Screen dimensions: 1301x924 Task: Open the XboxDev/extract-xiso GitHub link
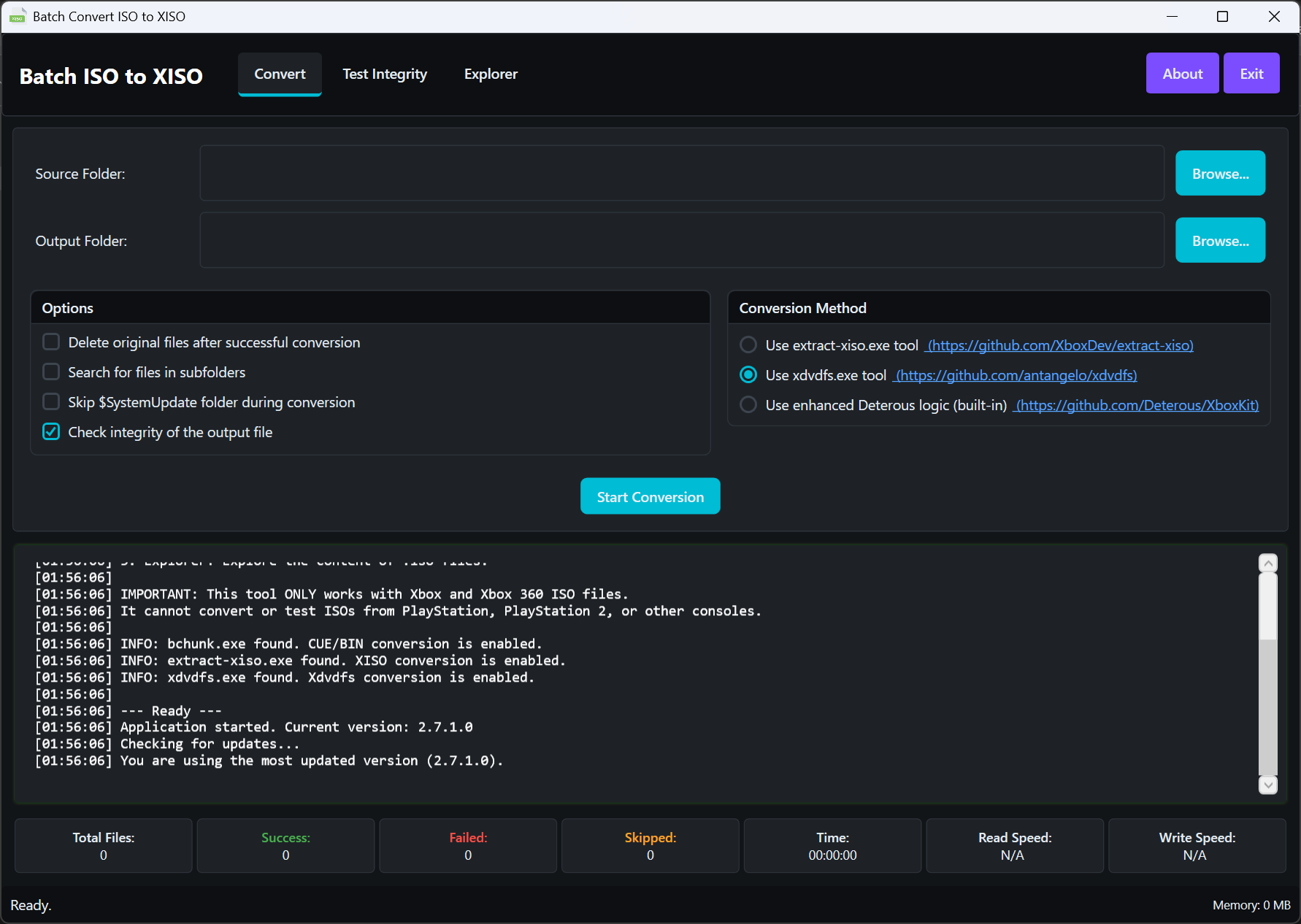(x=1060, y=345)
